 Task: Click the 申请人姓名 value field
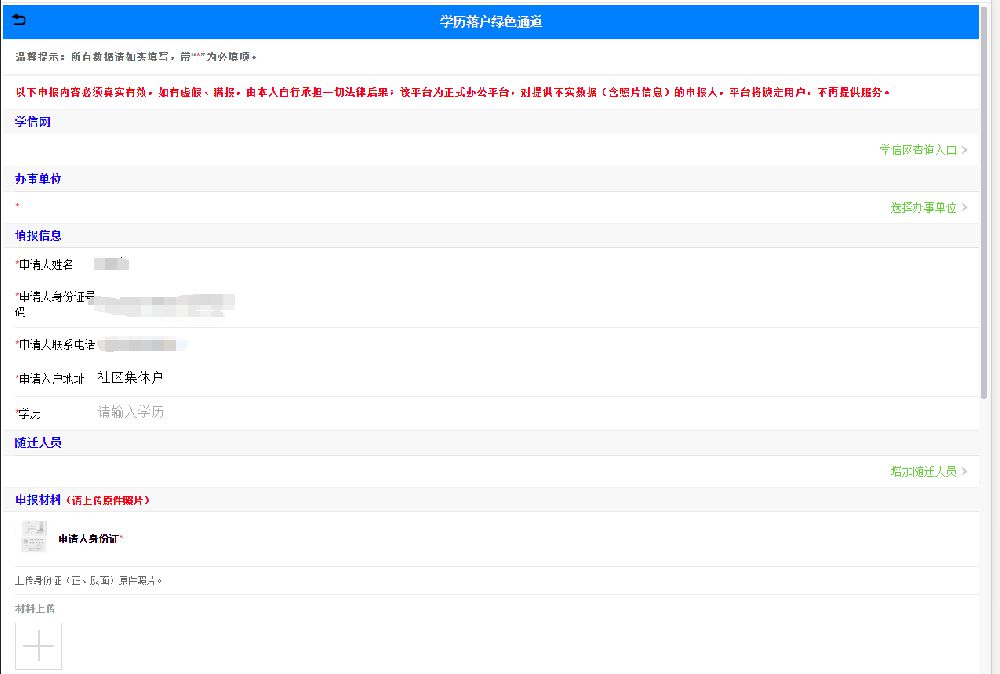tap(112, 263)
